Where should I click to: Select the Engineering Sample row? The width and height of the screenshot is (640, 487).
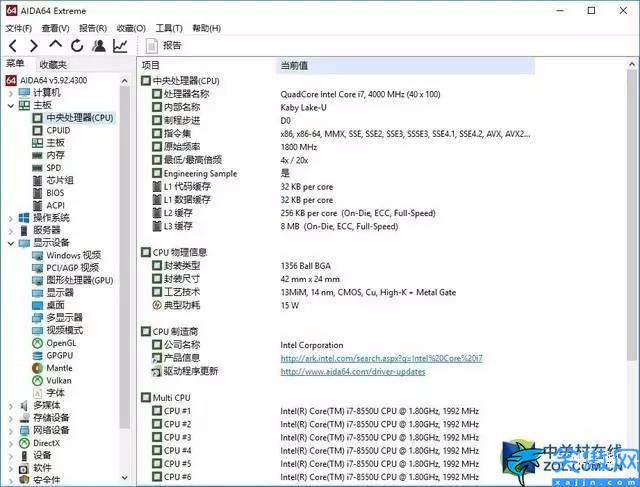point(221,173)
